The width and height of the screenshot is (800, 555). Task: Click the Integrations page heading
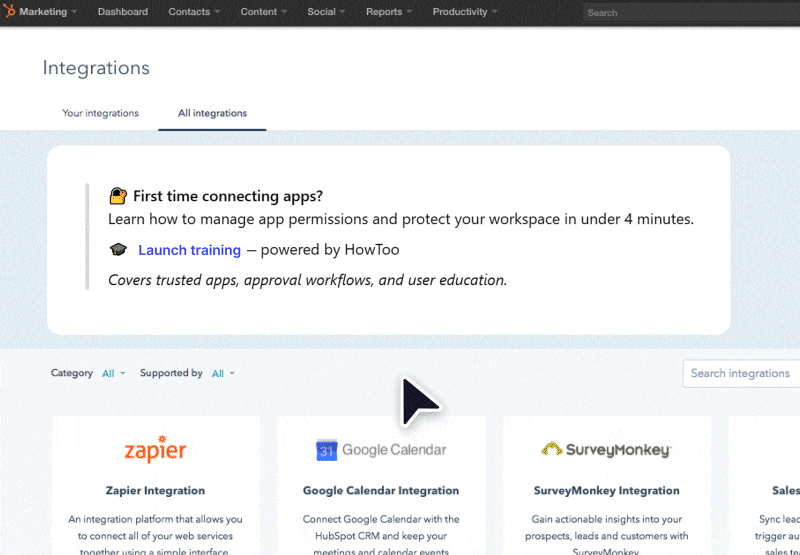[x=96, y=68]
